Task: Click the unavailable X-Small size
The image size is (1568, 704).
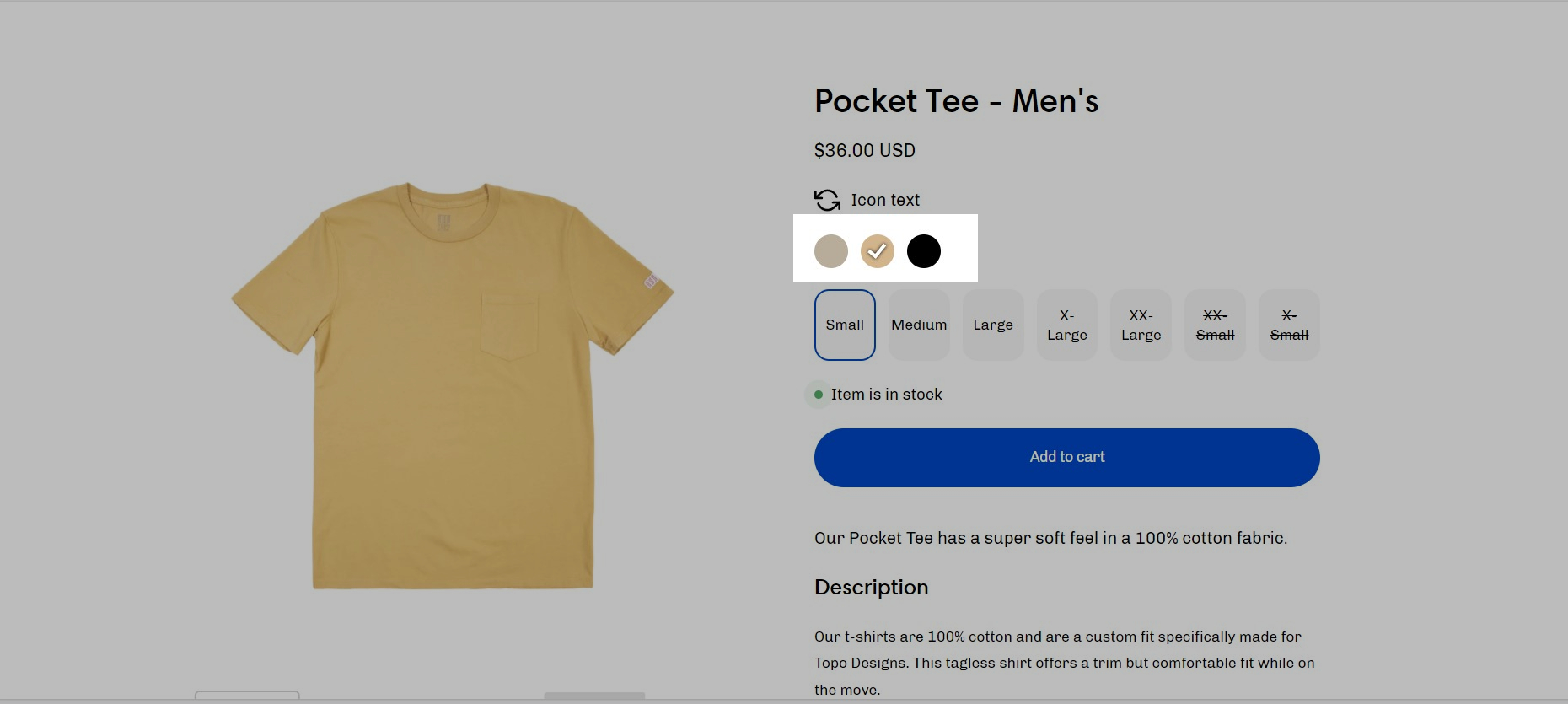Action: 1289,325
